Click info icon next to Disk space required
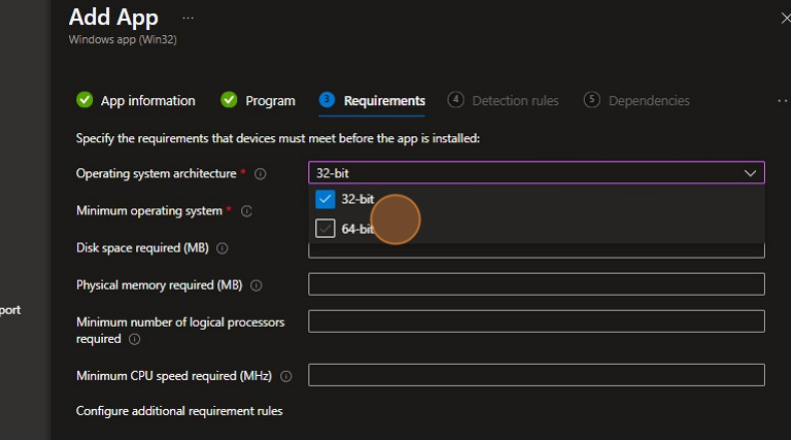Screen dimensions: 791x440 tap(222, 248)
